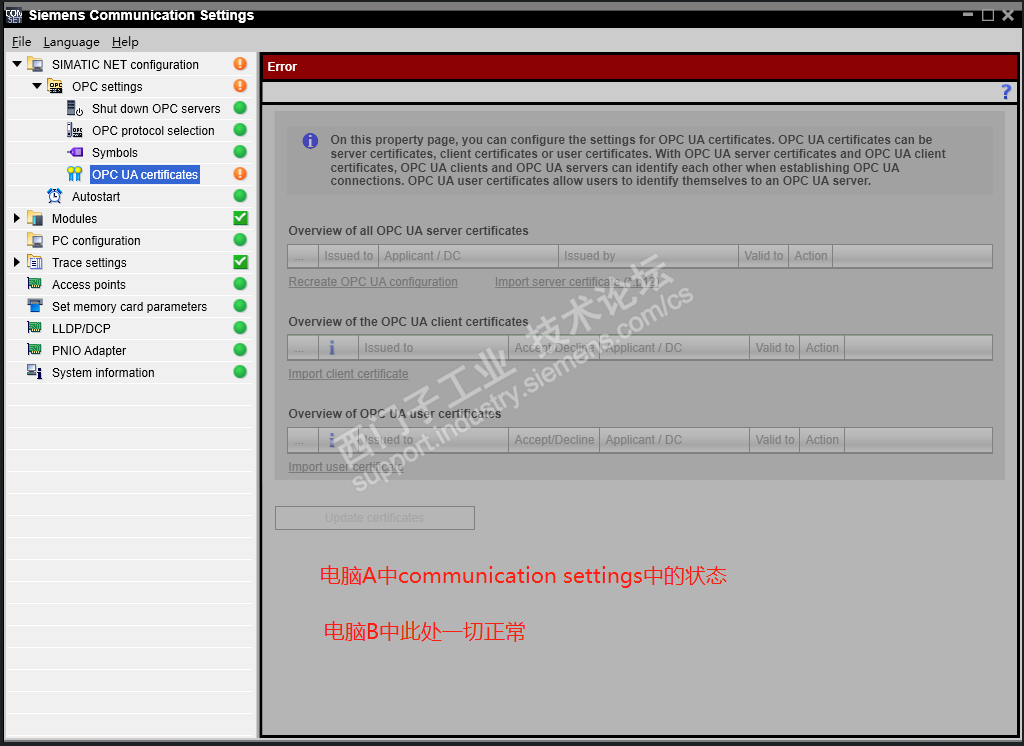Click the System information icon
This screenshot has width=1024, height=746.
pos(35,372)
